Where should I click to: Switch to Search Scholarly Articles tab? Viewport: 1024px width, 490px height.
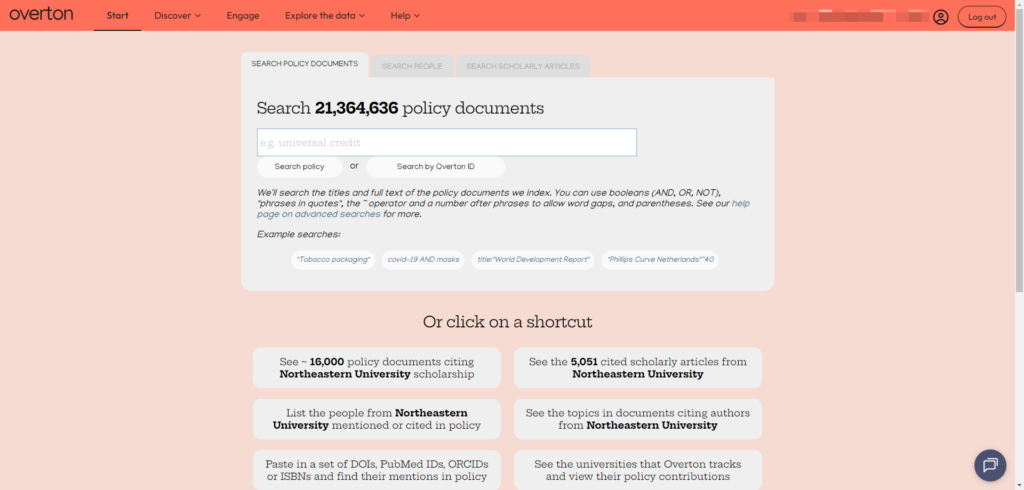point(522,66)
